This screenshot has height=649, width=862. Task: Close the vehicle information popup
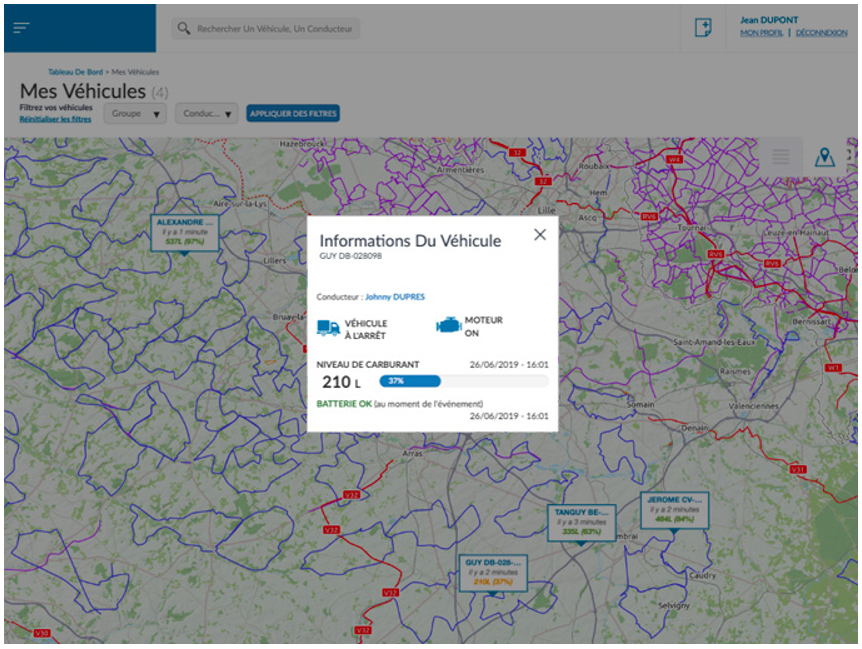[x=540, y=235]
